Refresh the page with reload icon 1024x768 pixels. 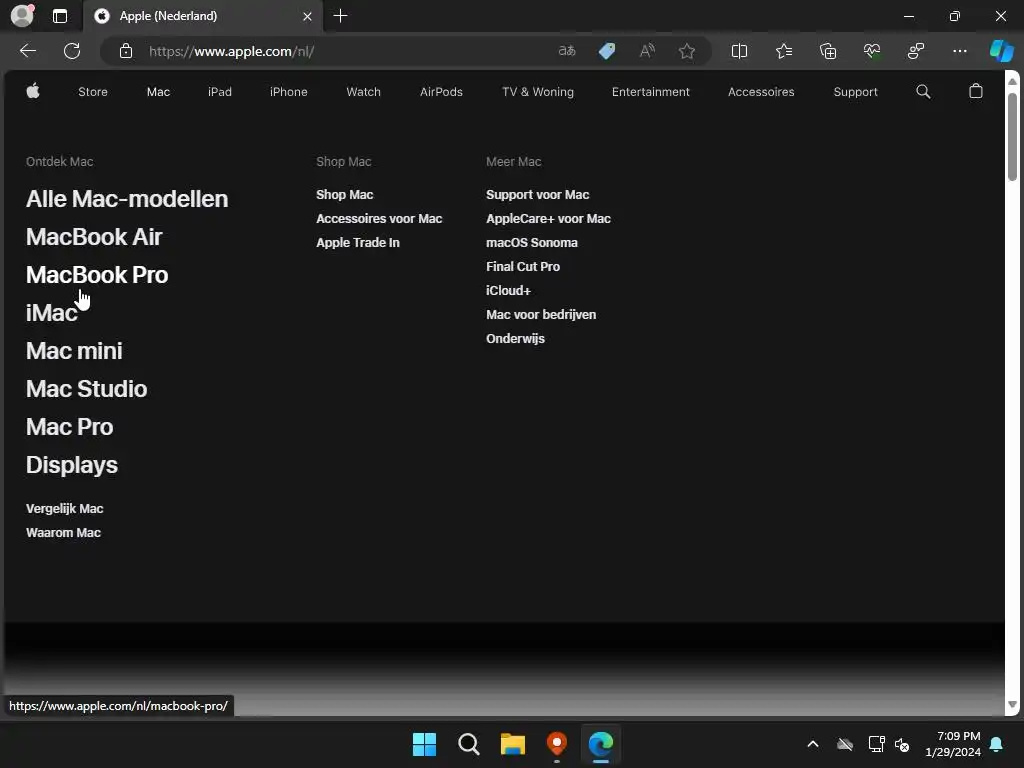(72, 51)
